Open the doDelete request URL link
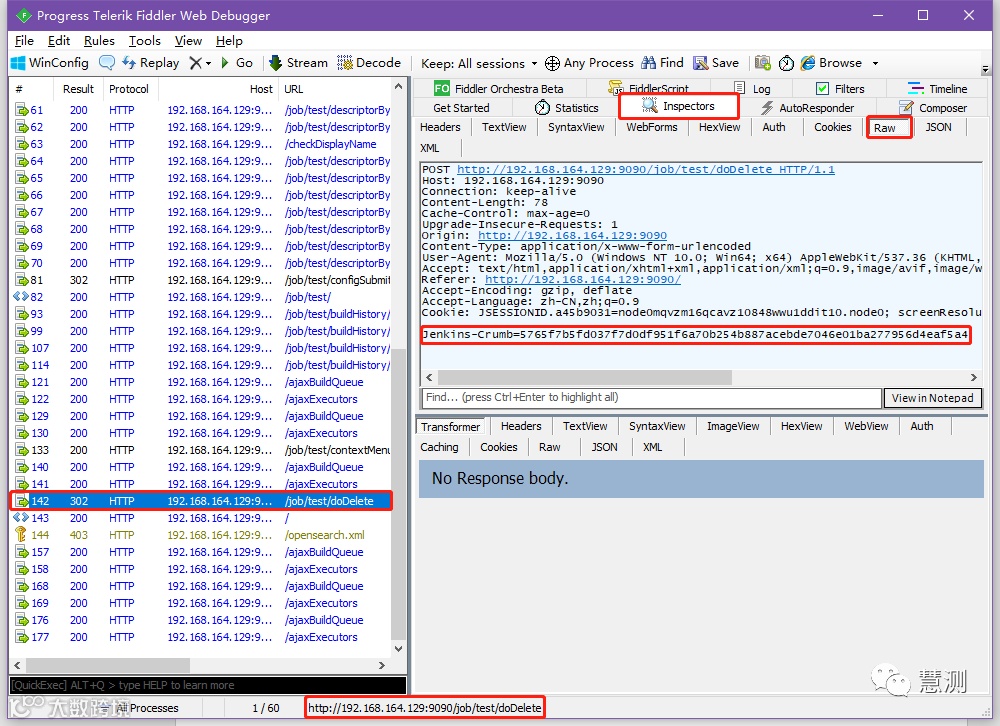Screen dimensions: 1000x726 pyautogui.click(x=645, y=169)
